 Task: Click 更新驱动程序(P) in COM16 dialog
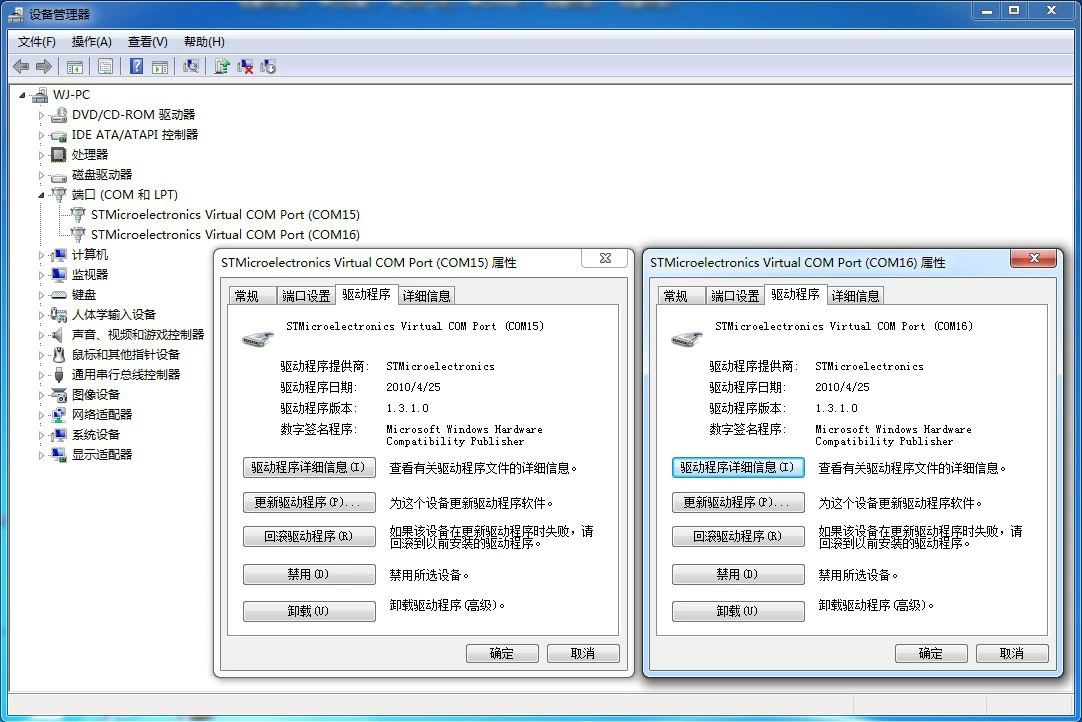[738, 502]
